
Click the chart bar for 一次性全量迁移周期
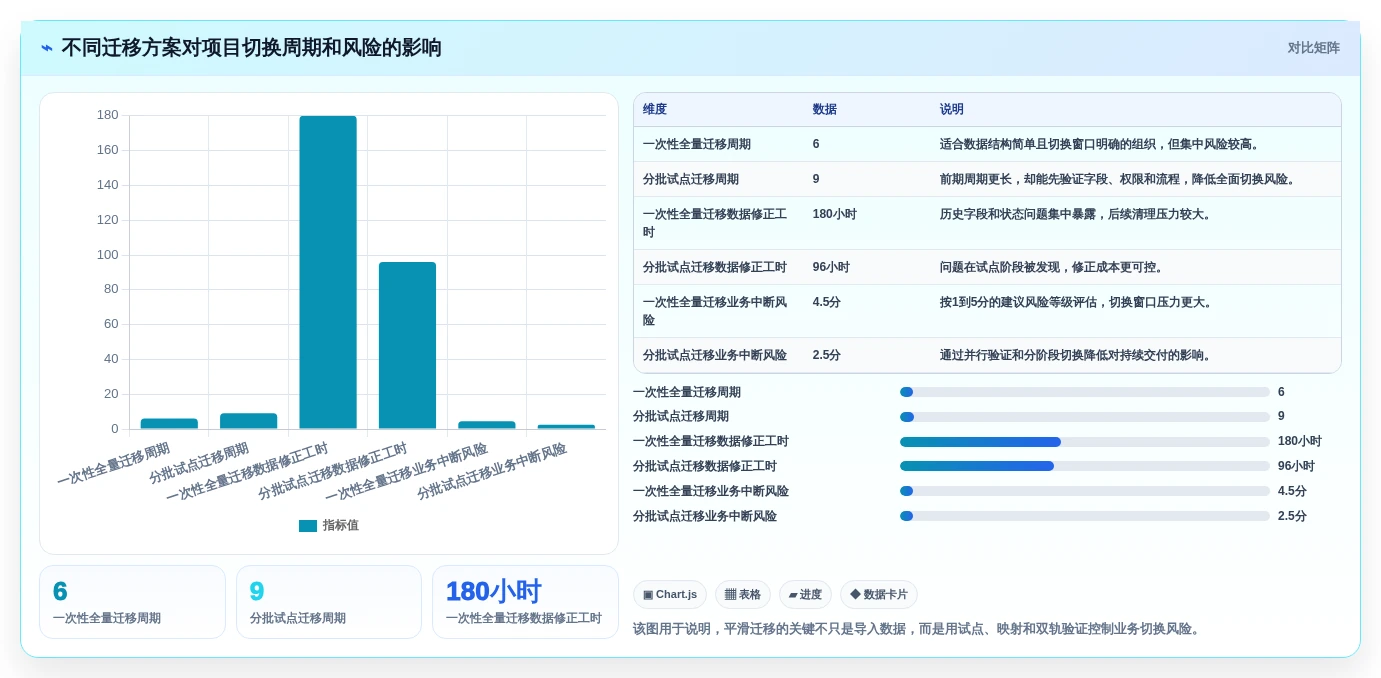(x=169, y=424)
